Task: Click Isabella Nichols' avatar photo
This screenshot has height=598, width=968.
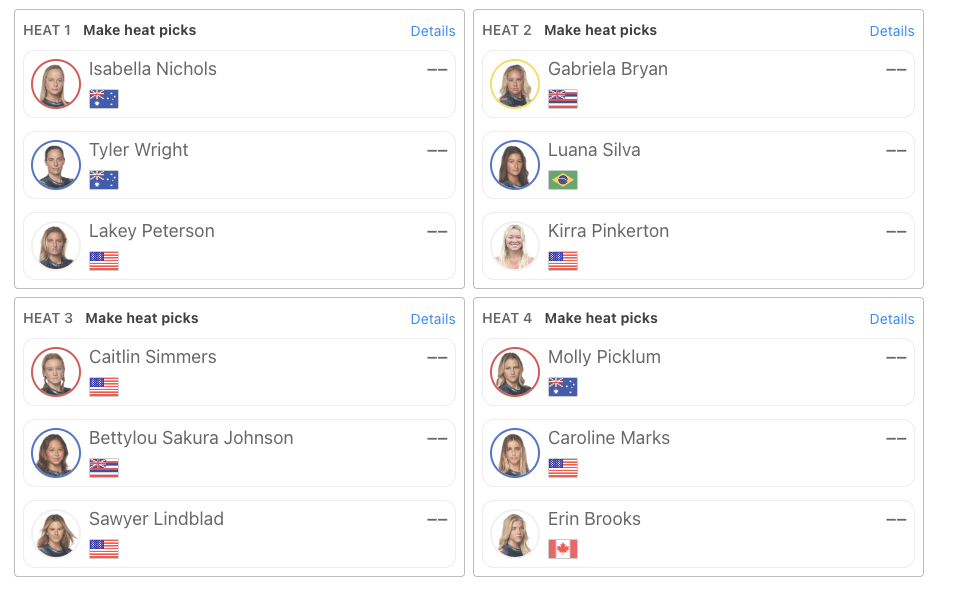Action: click(56, 84)
